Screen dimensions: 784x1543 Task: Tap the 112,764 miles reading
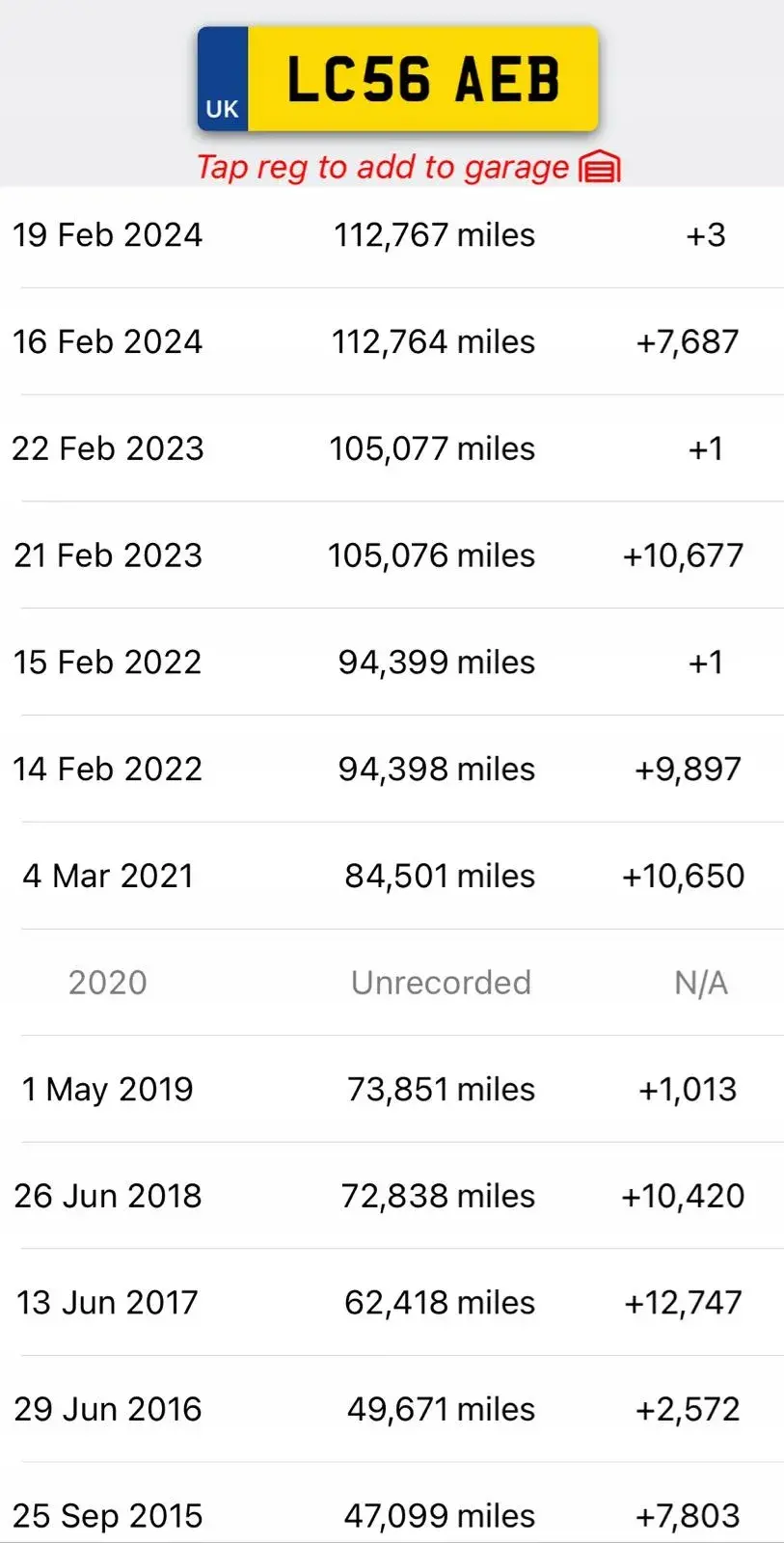click(x=433, y=342)
